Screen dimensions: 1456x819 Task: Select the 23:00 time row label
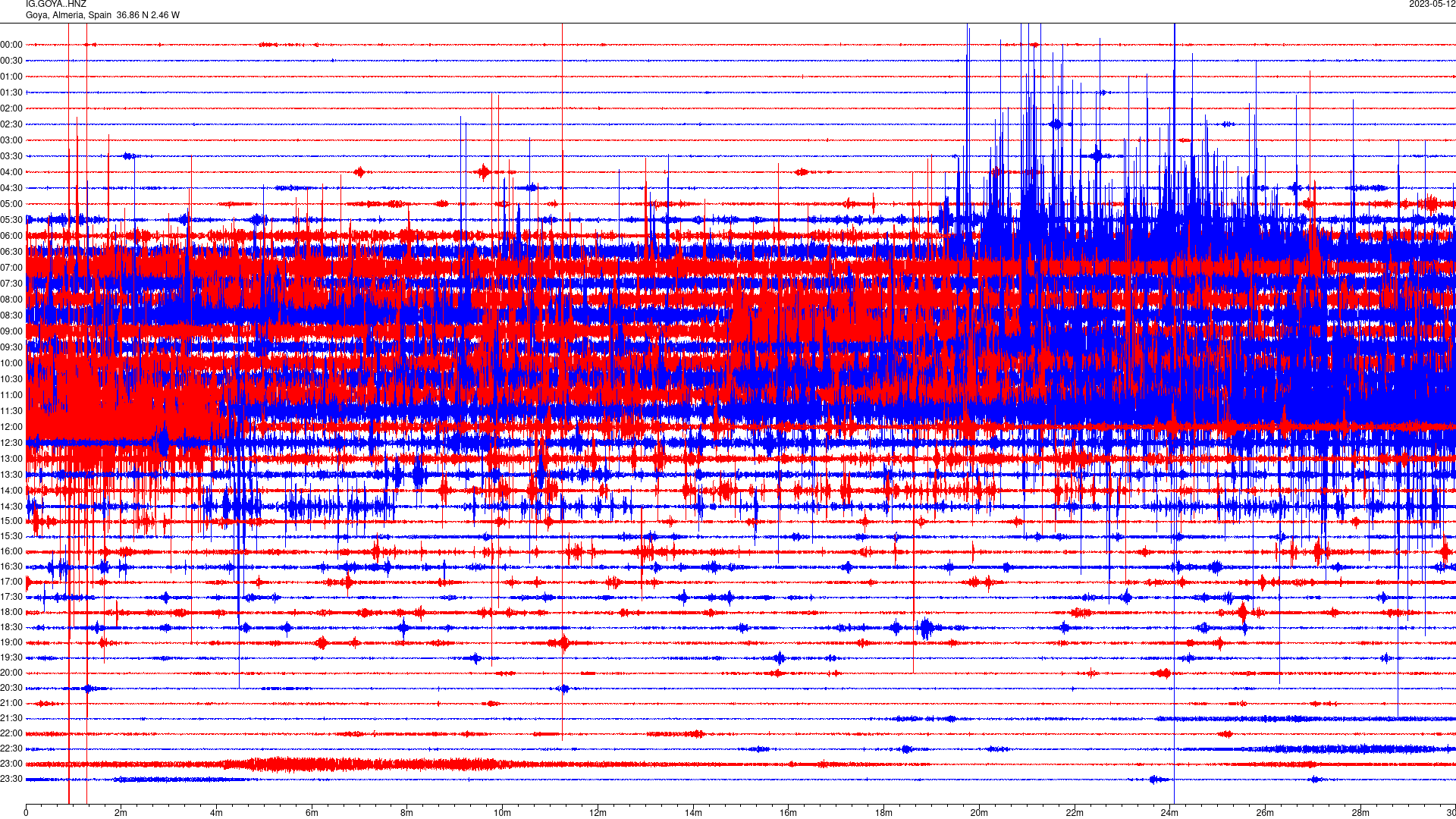[x=11, y=764]
